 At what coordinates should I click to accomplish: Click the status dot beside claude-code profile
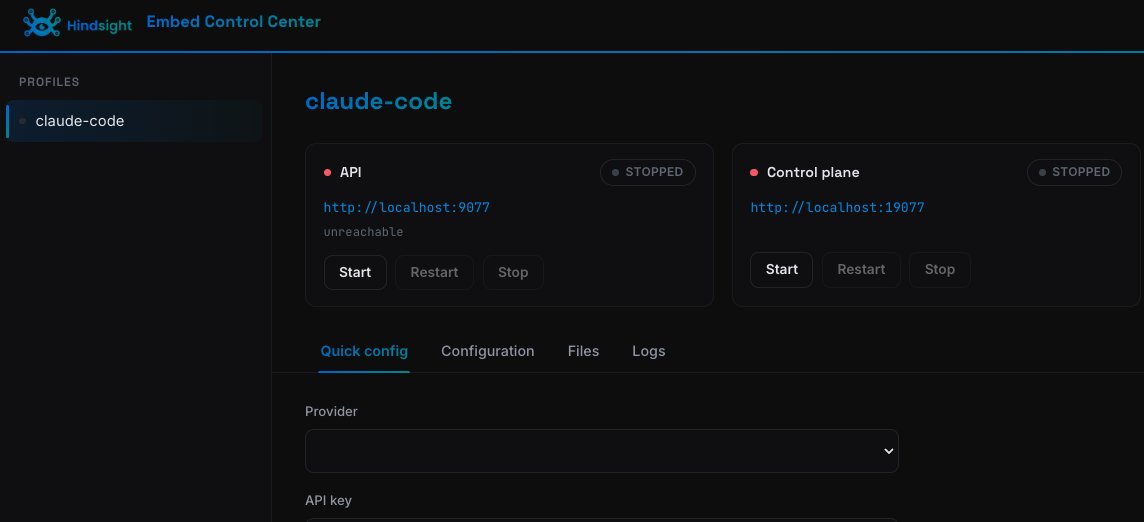pyautogui.click(x=23, y=121)
